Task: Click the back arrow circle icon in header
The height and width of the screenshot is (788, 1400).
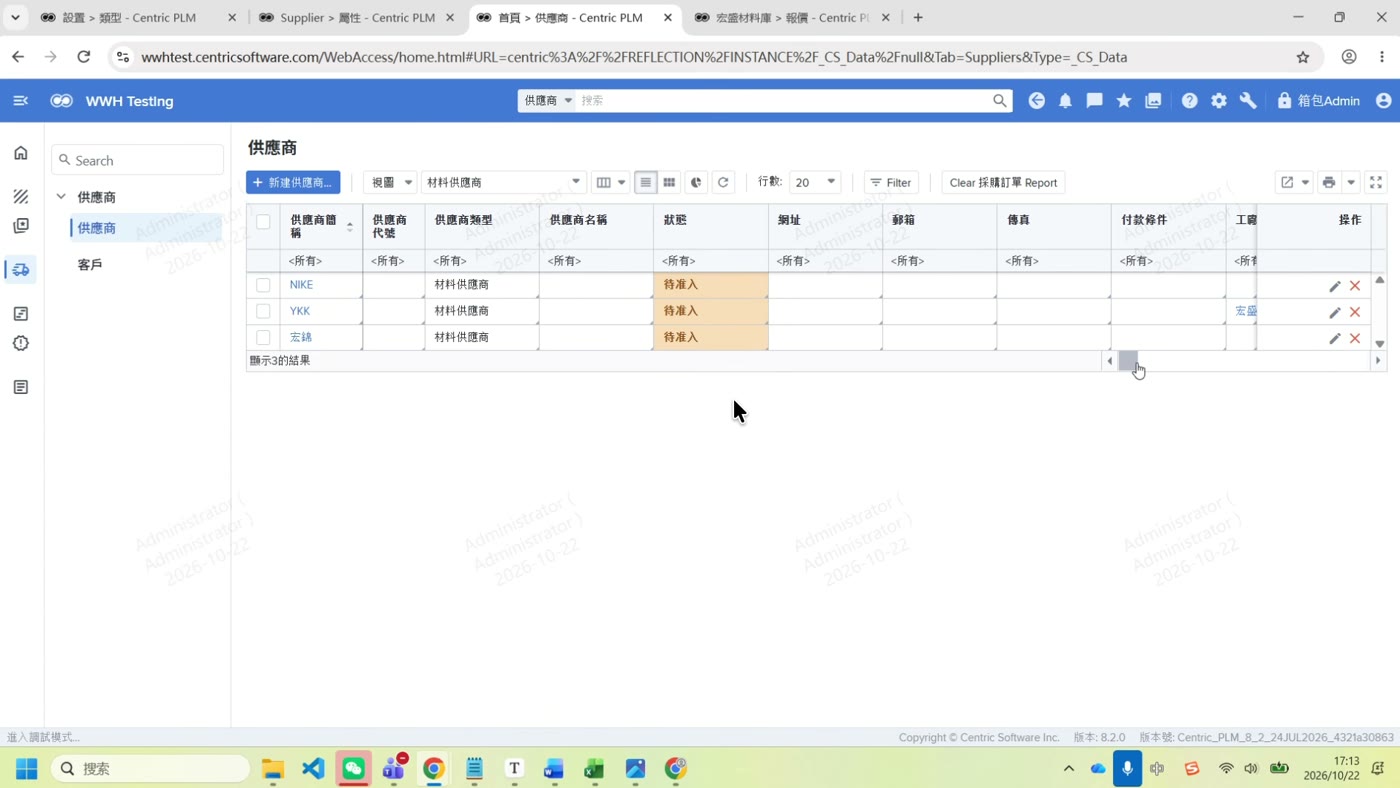Action: pos(1036,101)
